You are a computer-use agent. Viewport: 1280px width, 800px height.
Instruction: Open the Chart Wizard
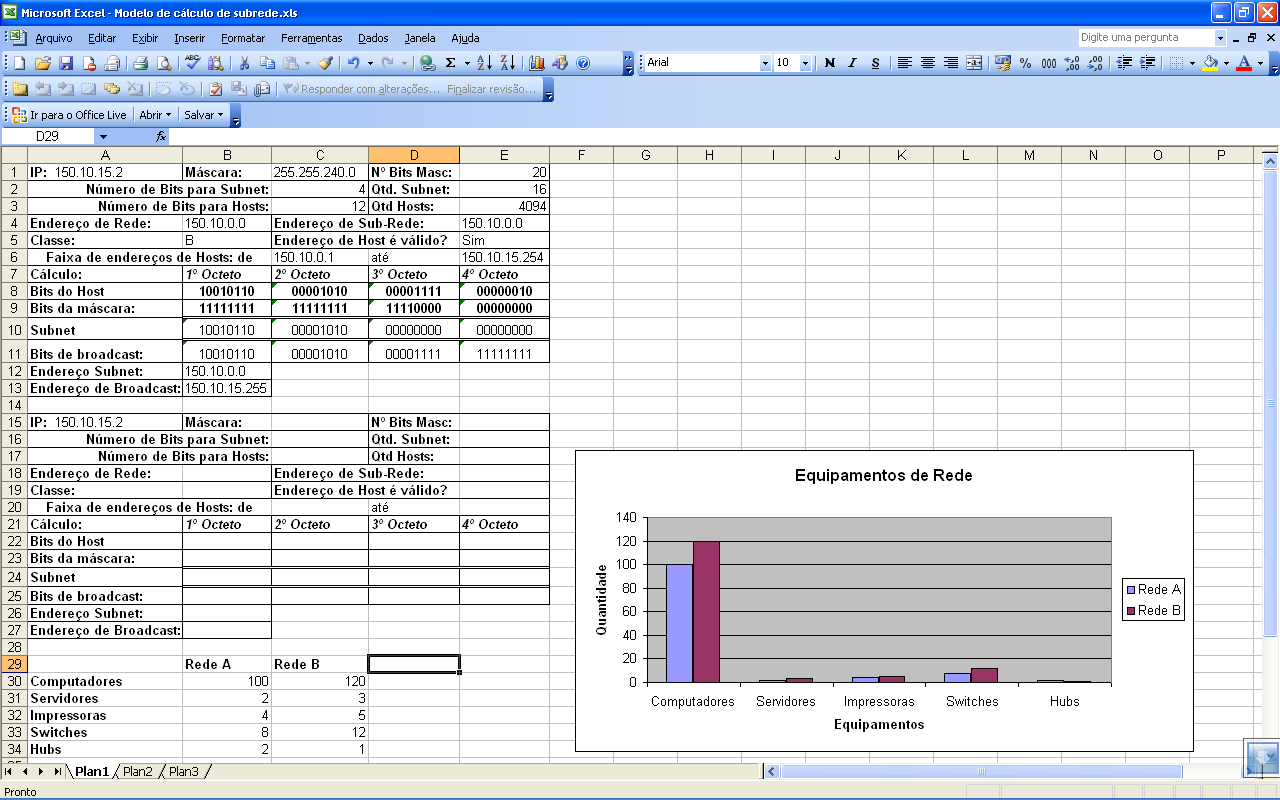coord(537,63)
